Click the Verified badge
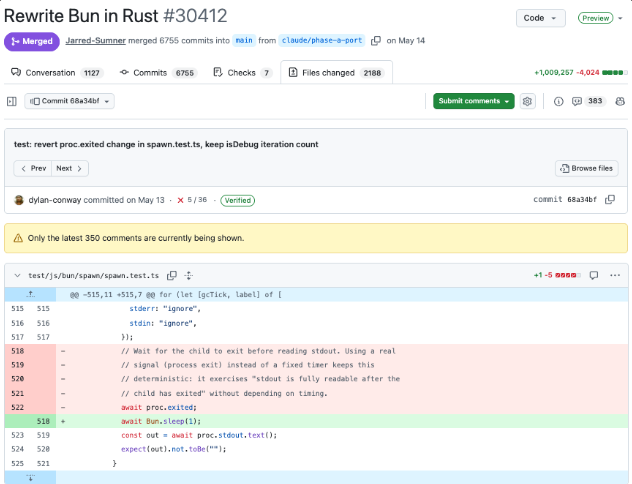Screen dimensions: 632x484 (237, 200)
